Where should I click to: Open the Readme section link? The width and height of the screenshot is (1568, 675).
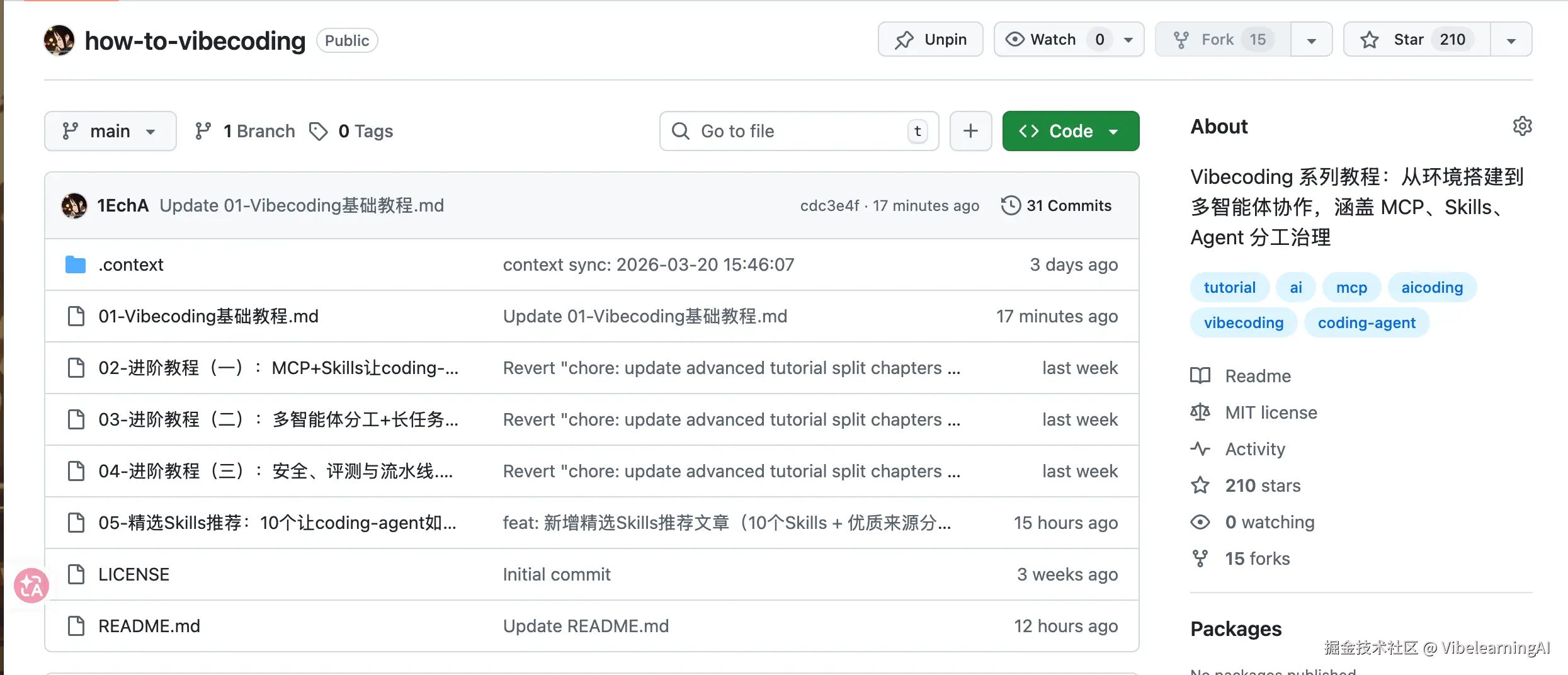(1257, 375)
